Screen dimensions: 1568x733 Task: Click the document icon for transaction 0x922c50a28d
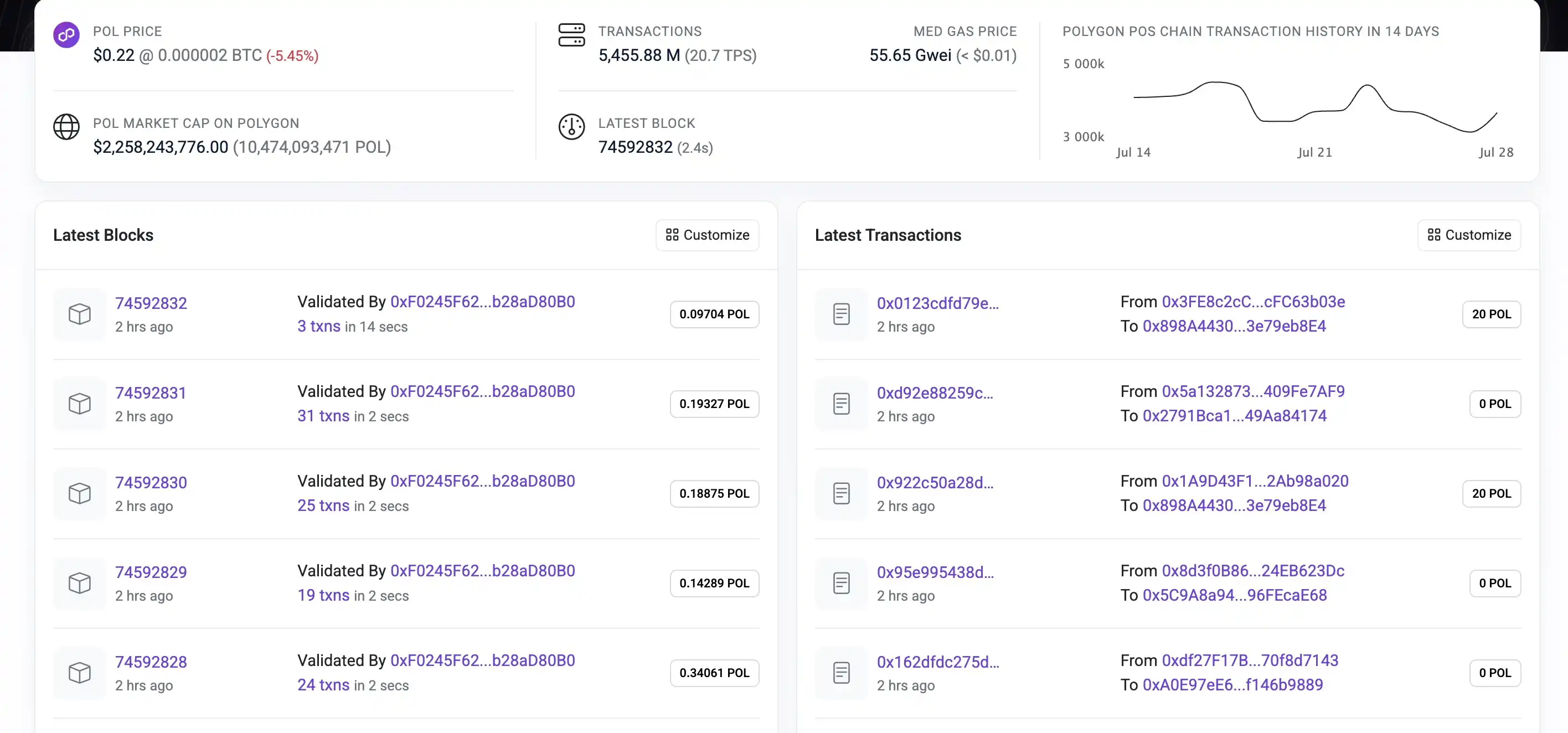[841, 493]
